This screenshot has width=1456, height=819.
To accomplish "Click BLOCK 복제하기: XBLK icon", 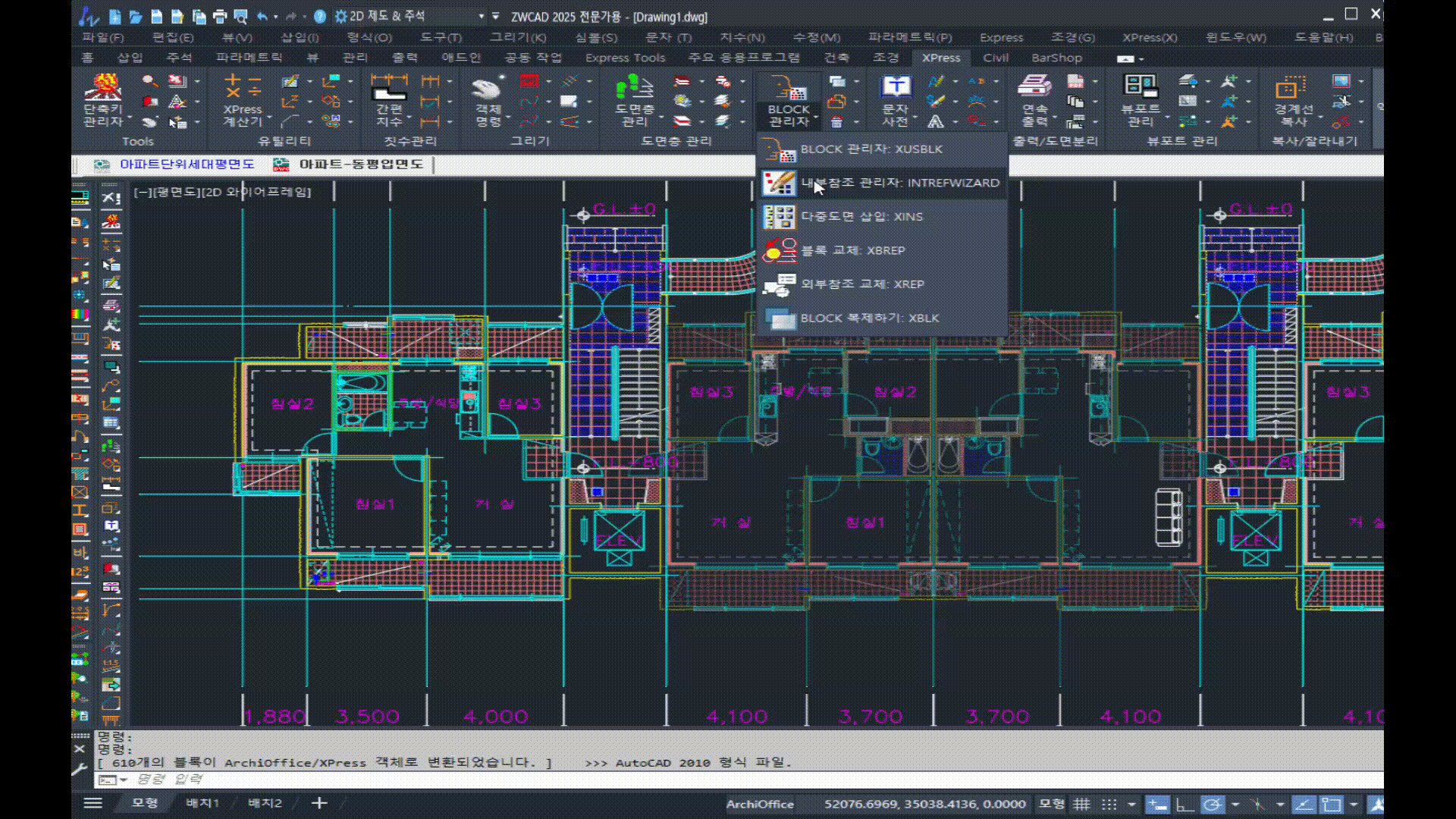I will [779, 318].
